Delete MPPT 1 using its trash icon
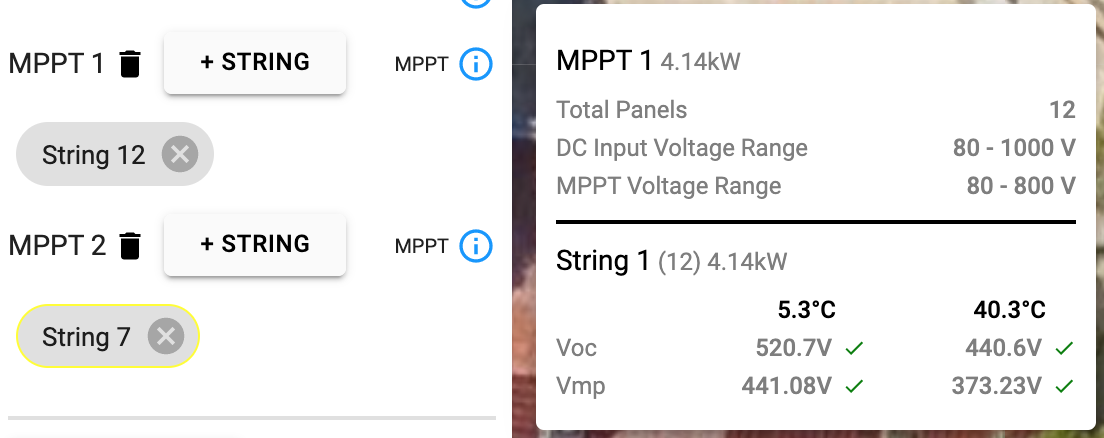Viewport: 1104px width, 438px height. 130,64
